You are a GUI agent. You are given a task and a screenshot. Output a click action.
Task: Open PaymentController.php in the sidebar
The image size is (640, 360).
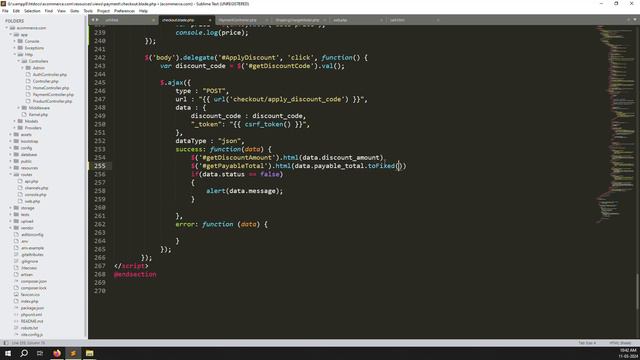click(x=53, y=95)
